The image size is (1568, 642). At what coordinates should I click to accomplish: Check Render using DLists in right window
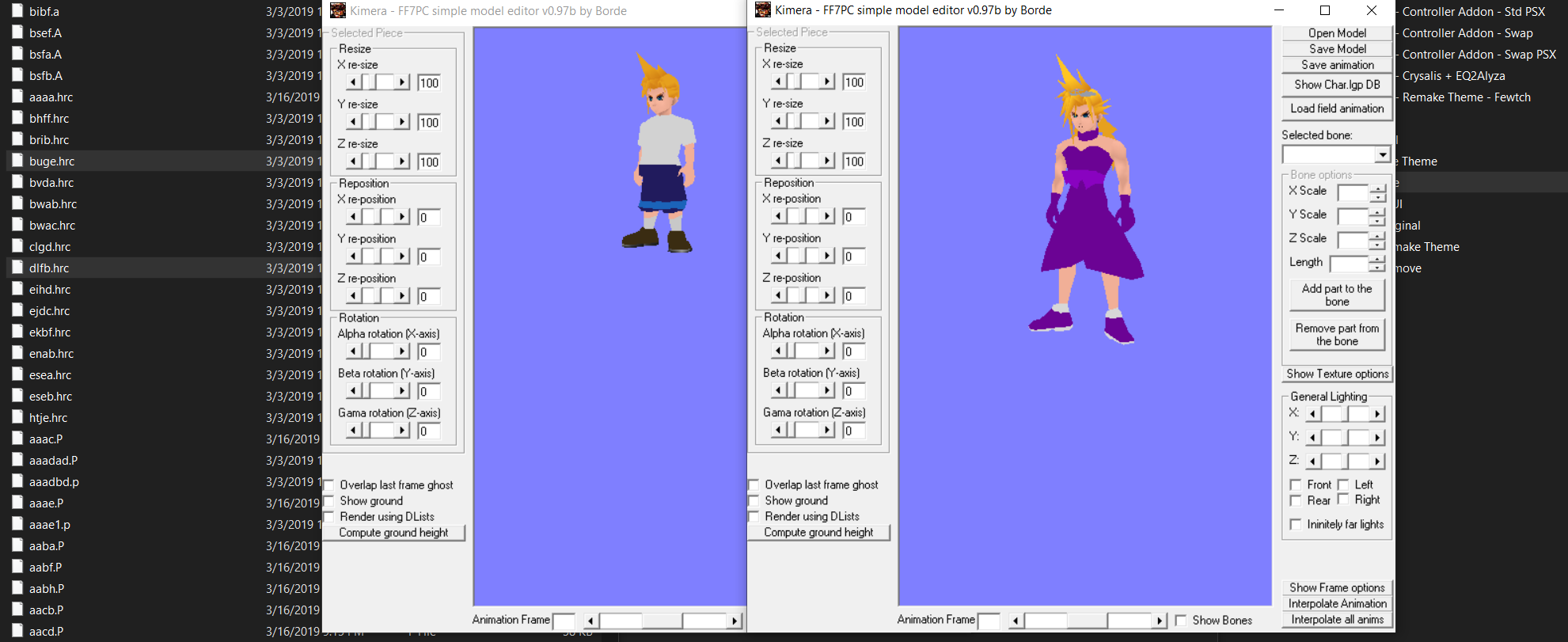(754, 516)
